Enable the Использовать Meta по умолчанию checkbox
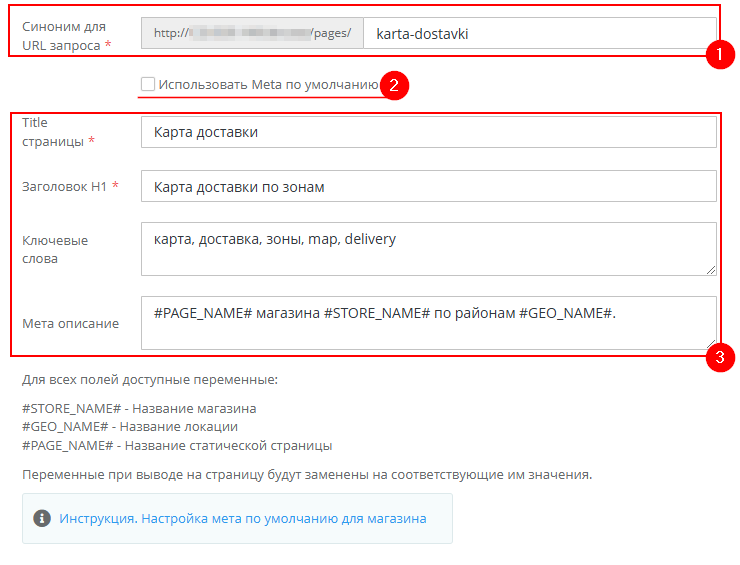Viewport: 740px width, 565px height. (x=148, y=85)
